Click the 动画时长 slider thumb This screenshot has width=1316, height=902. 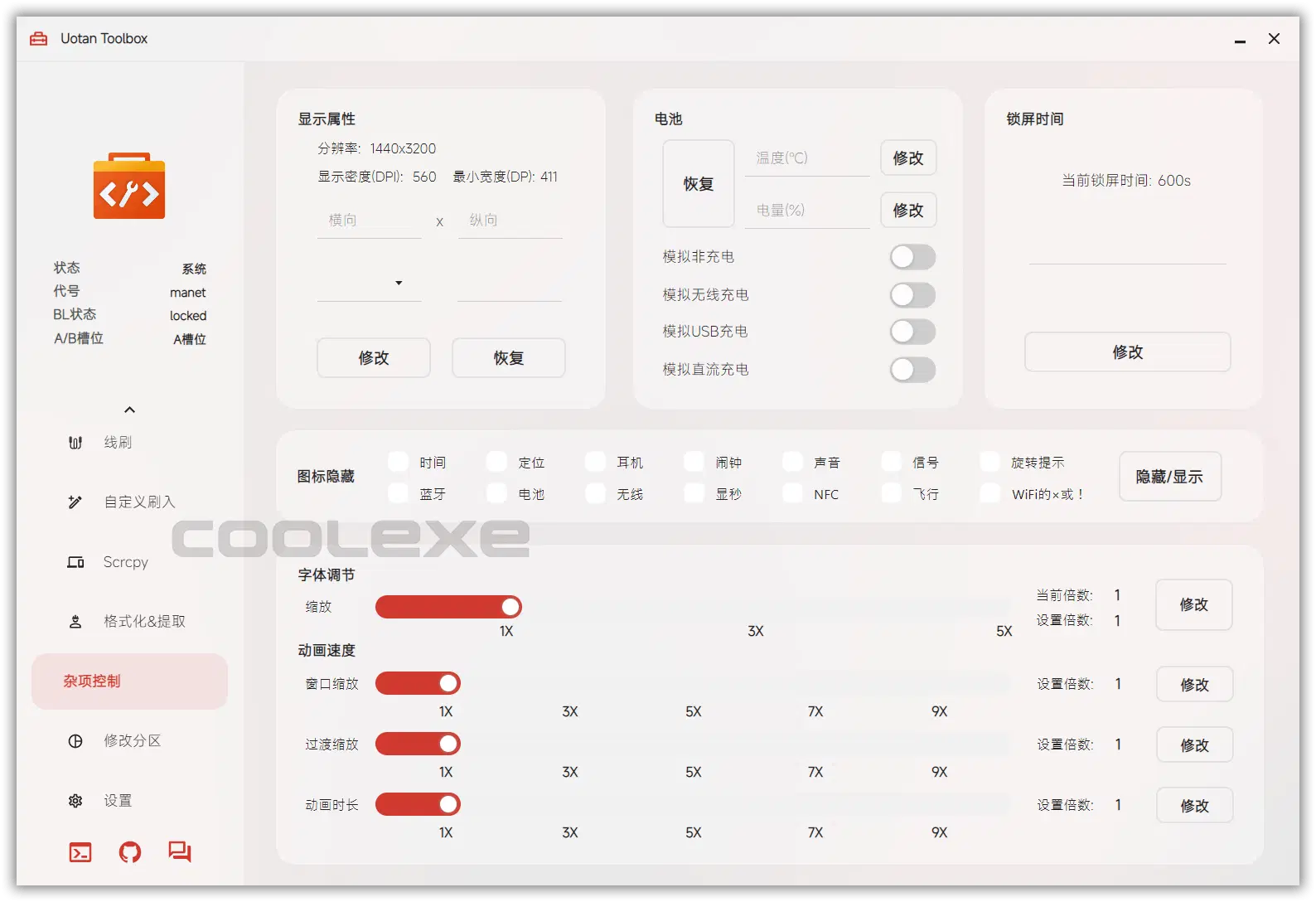(x=448, y=804)
